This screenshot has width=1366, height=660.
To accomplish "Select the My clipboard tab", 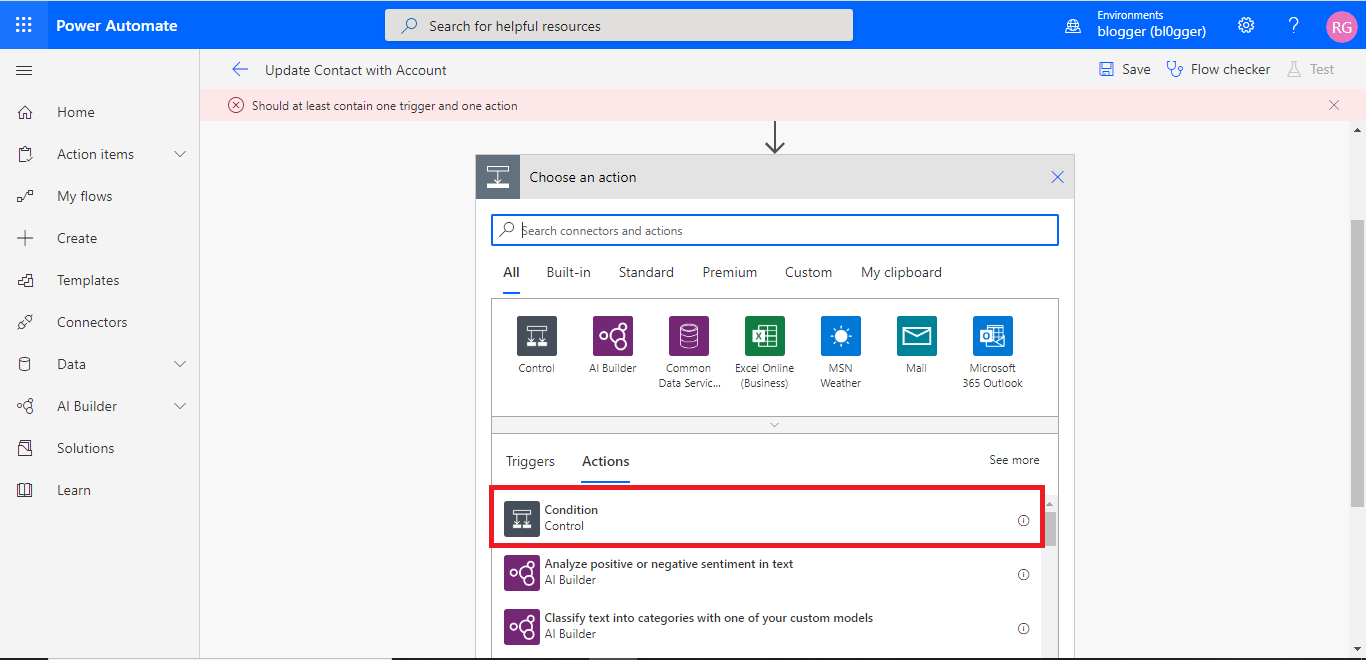I will (901, 272).
